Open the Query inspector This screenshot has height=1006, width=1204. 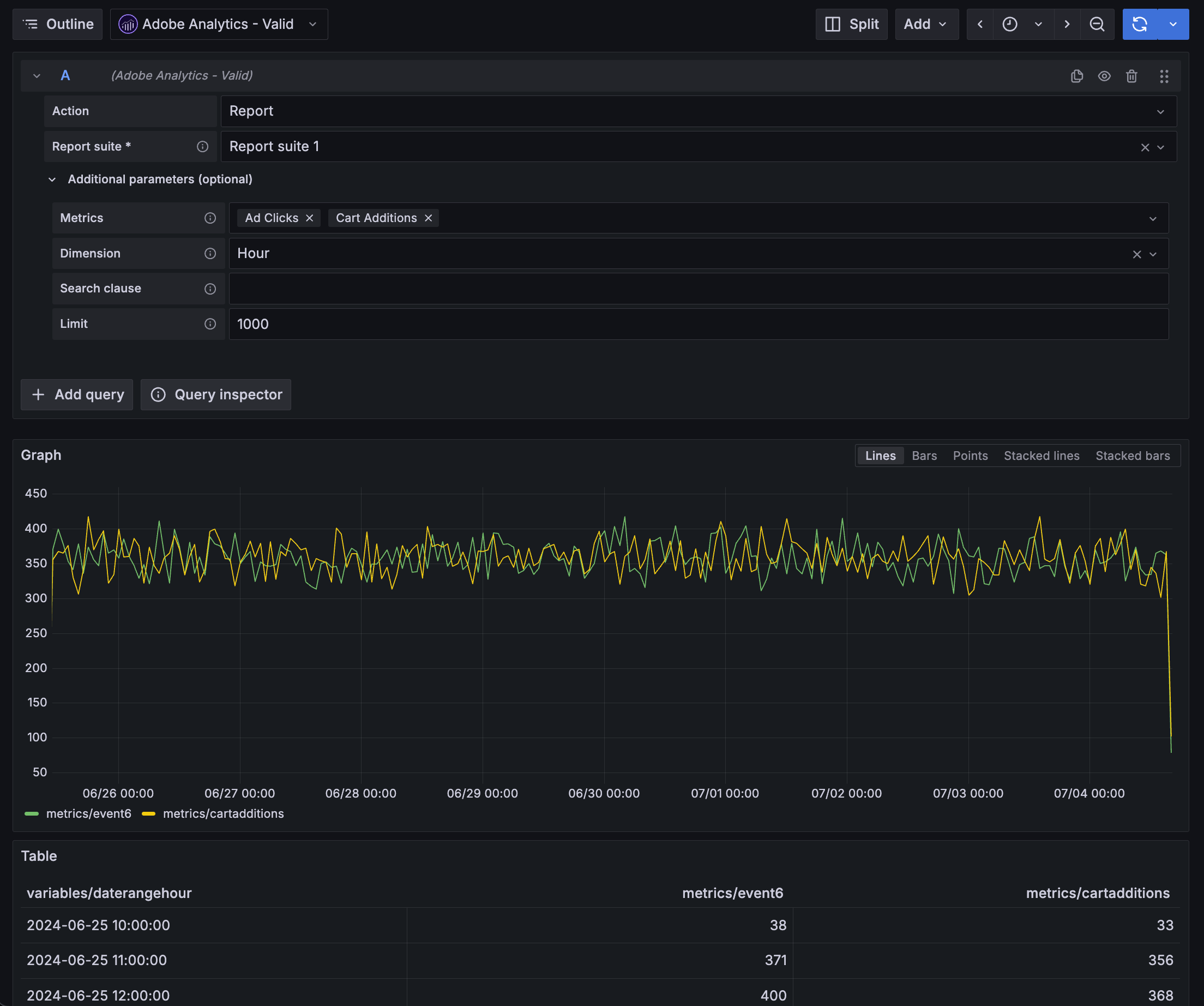[215, 394]
